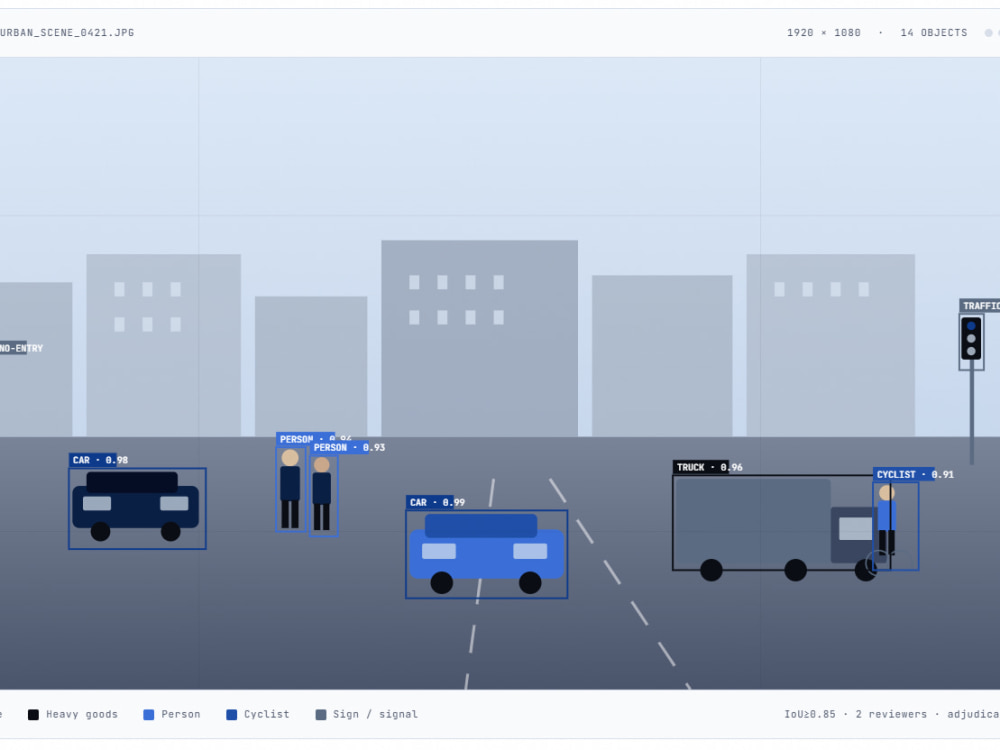This screenshot has width=1000, height=750.
Task: Select the CAR 0.98 label tag
Action: click(99, 460)
